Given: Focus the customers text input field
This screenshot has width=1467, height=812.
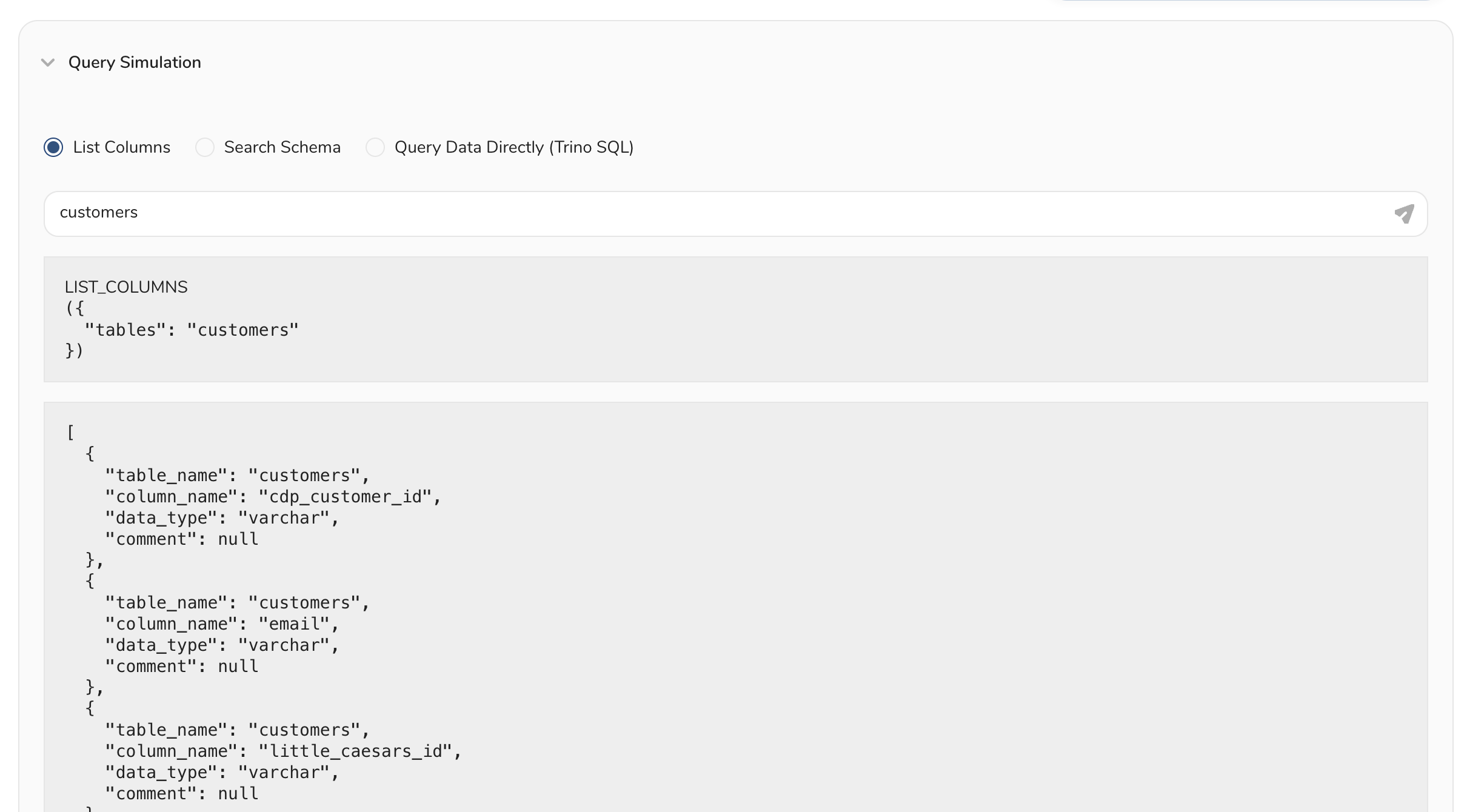Looking at the screenshot, I should pyautogui.click(x=715, y=213).
